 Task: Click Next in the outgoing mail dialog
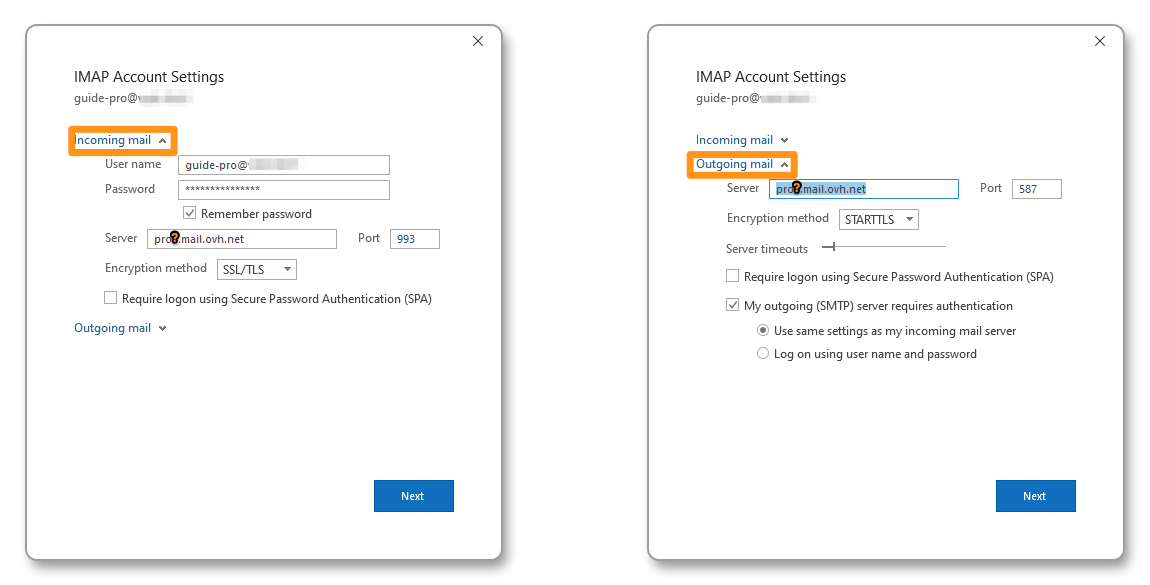point(1035,496)
